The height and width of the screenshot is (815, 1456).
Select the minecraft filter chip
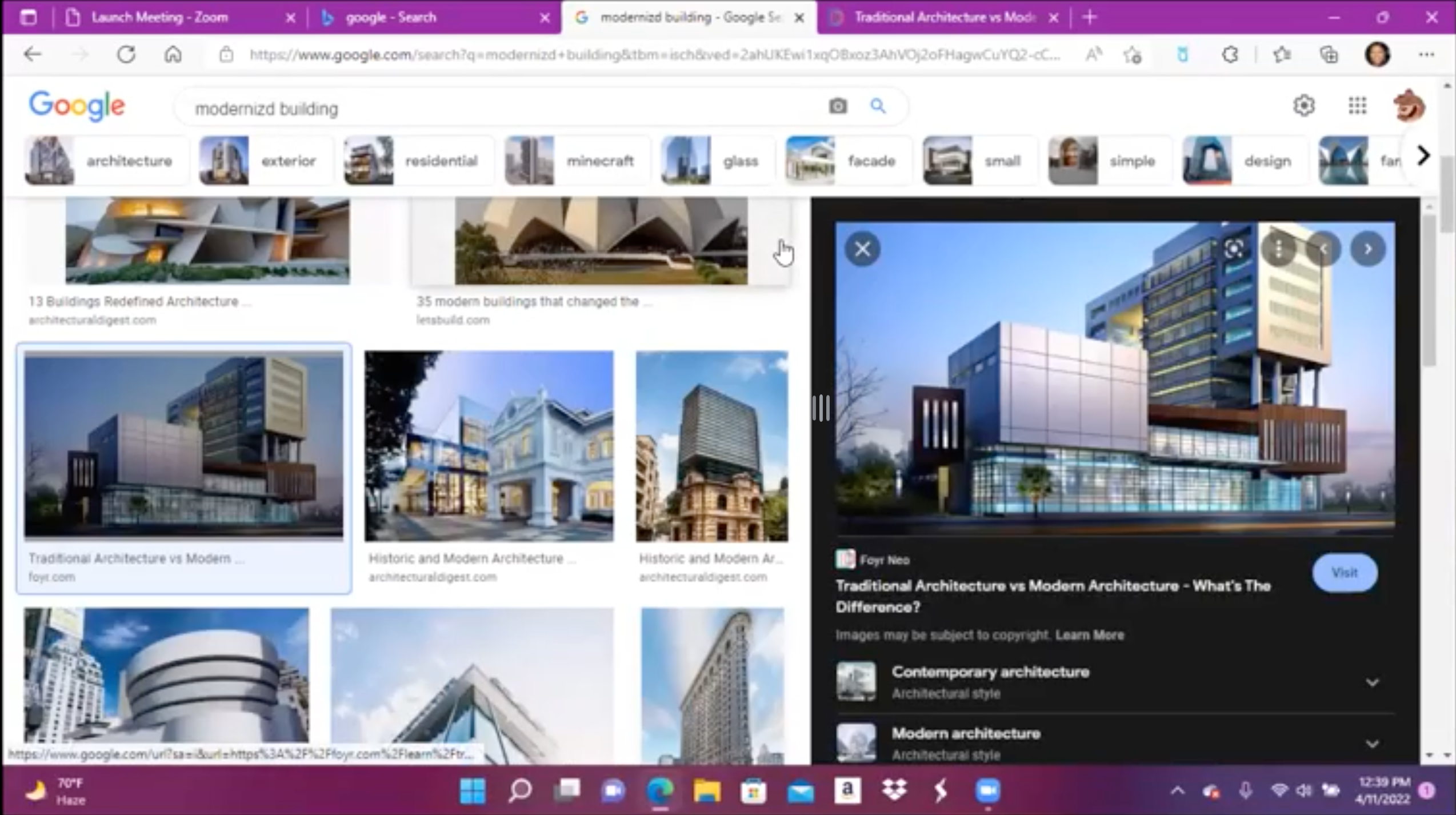click(x=577, y=161)
